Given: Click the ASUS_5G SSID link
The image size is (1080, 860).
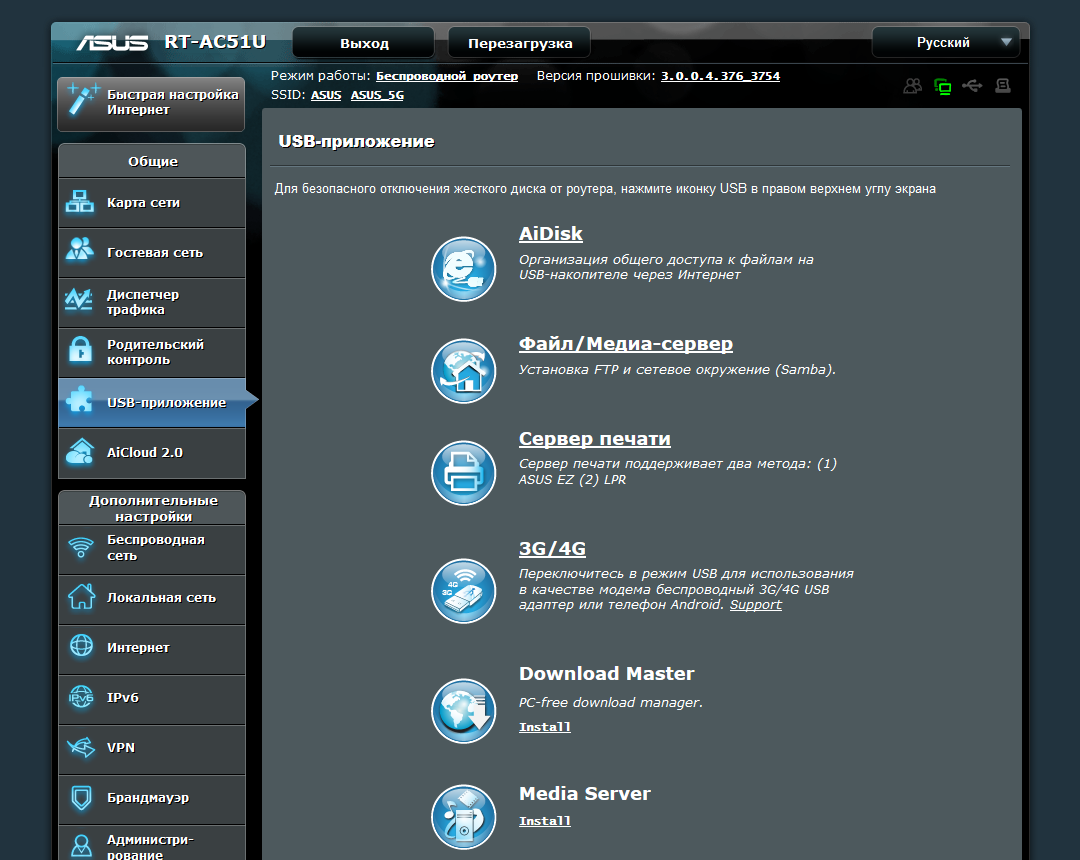Looking at the screenshot, I should pos(377,95).
